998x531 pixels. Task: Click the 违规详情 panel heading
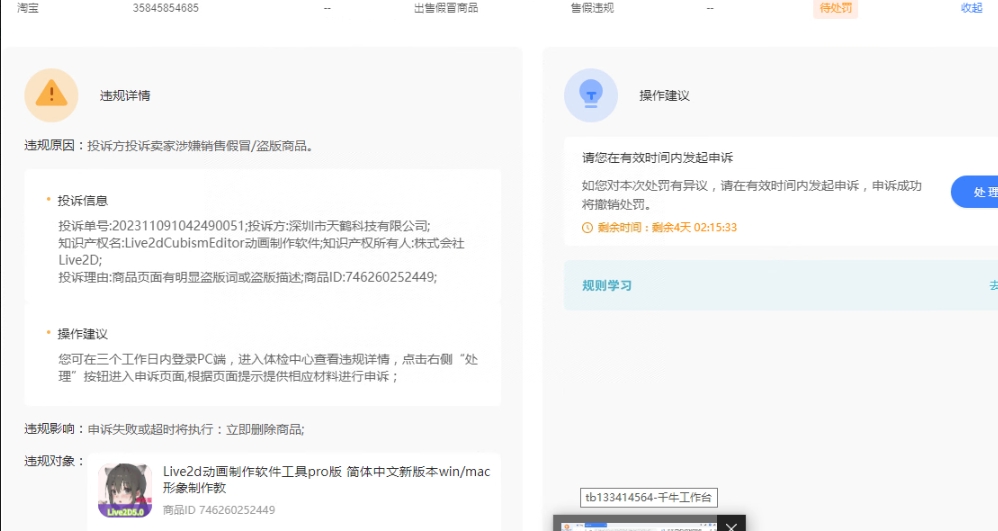(125, 96)
